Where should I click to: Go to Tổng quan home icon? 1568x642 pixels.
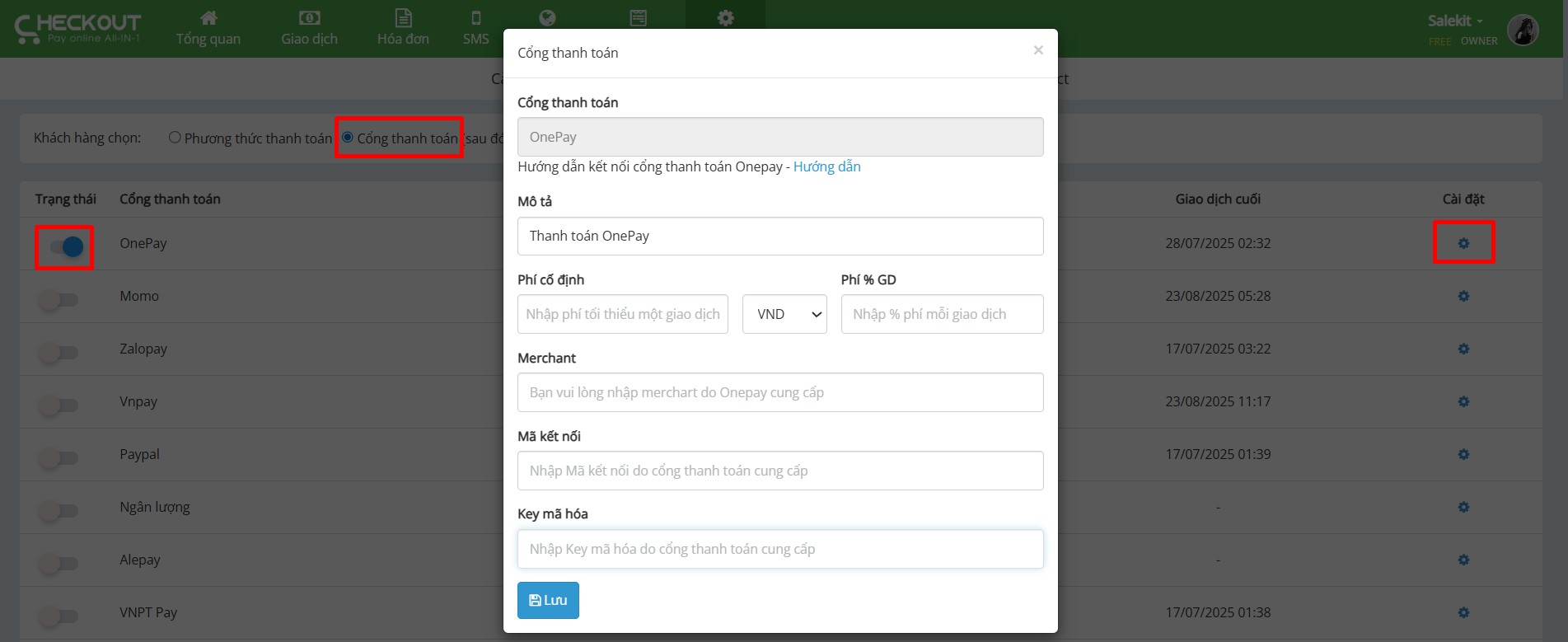point(208,18)
